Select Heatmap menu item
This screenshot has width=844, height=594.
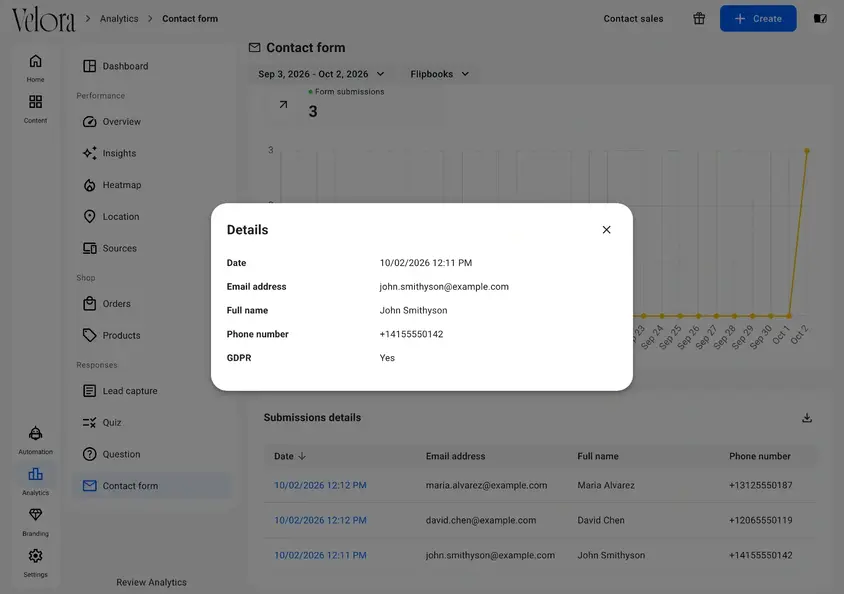(x=152, y=185)
